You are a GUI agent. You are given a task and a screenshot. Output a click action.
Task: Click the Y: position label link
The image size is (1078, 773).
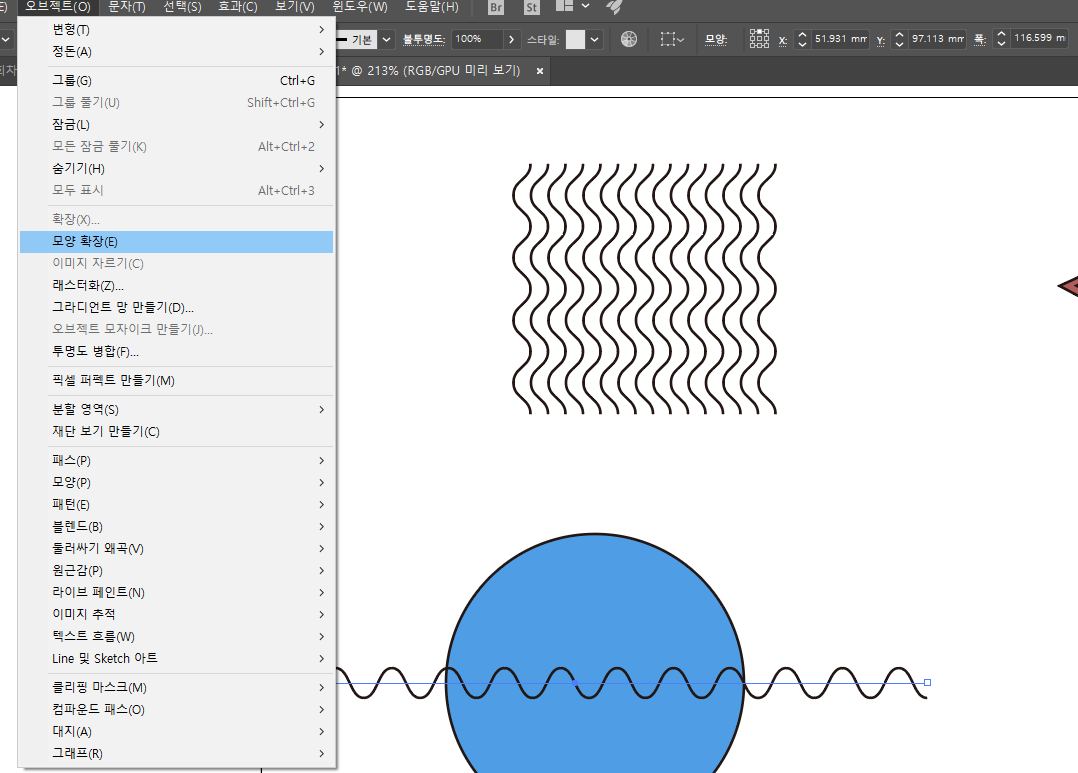pos(881,41)
